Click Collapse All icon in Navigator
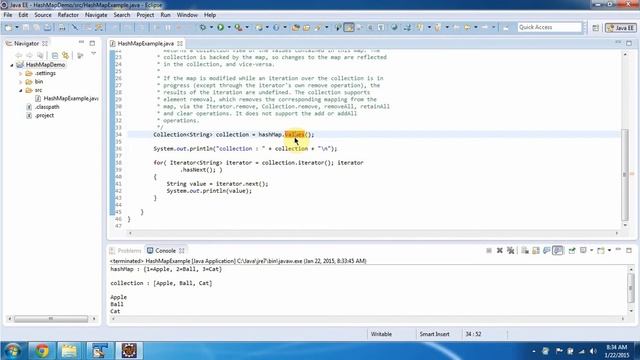Screen dimensions: 640x360 55,55
